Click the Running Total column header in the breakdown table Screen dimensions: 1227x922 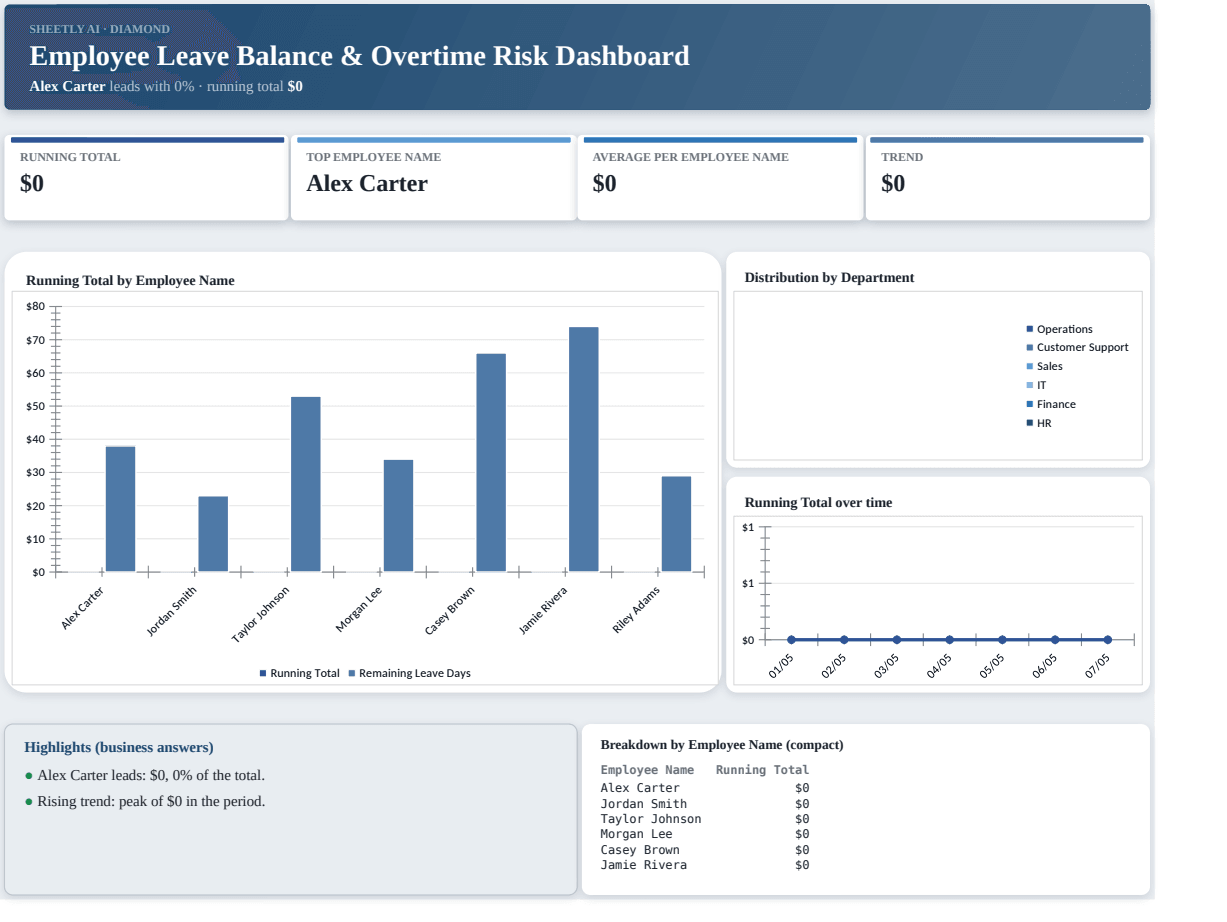pos(762,770)
